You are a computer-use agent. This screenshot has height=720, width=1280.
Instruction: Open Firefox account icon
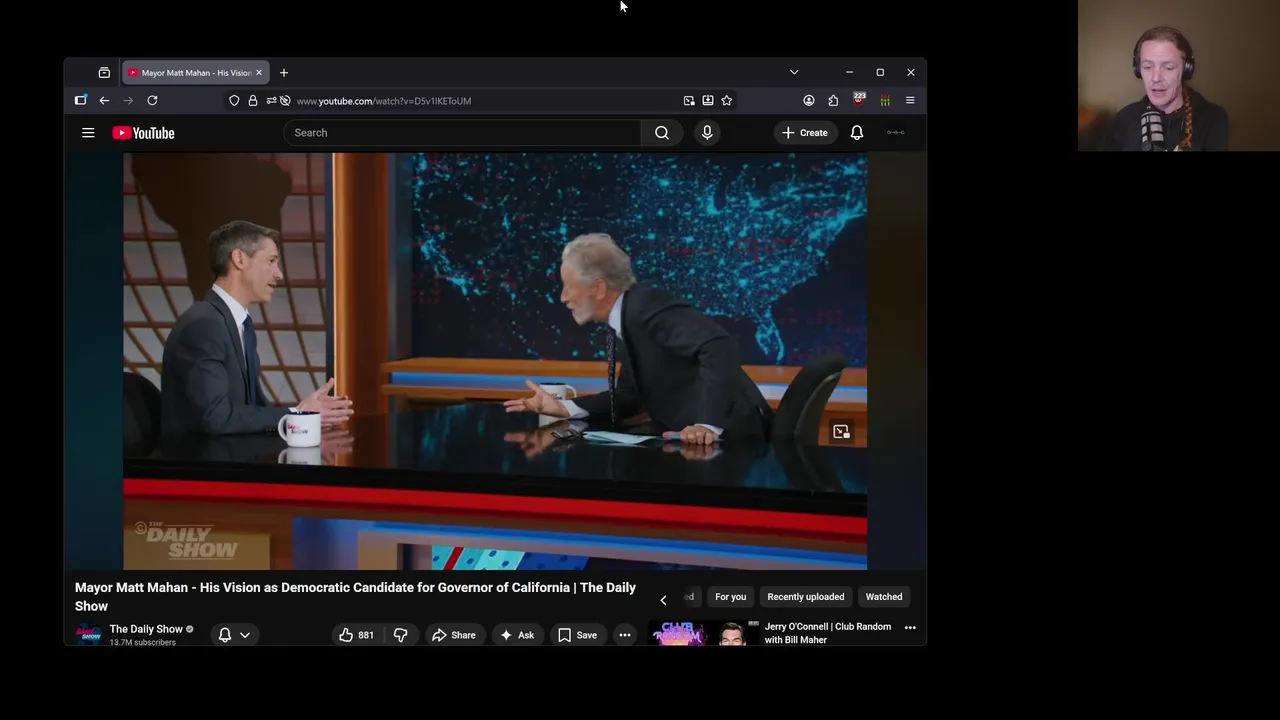click(809, 101)
